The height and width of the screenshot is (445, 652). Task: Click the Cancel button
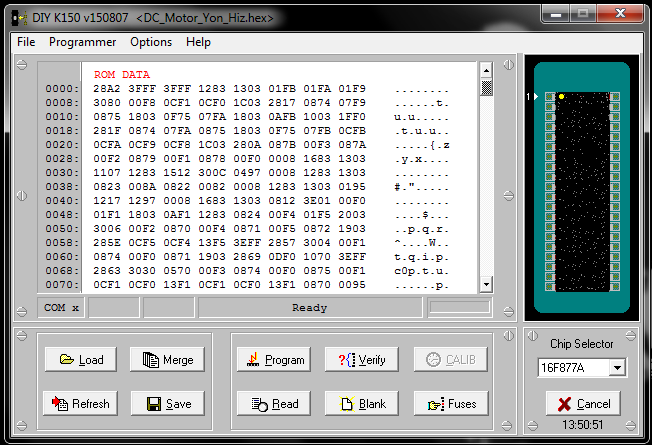[583, 403]
